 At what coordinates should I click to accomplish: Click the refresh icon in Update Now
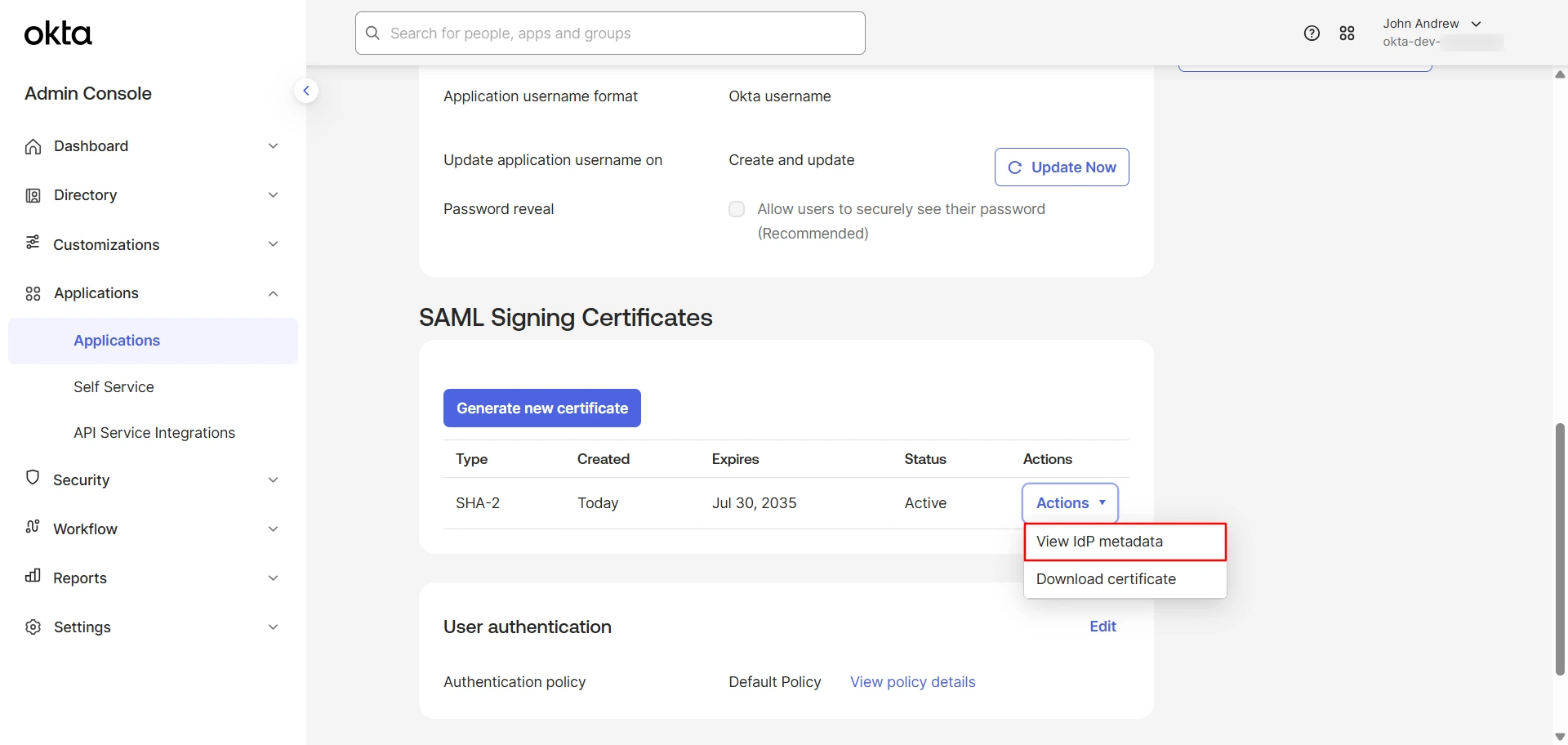click(1015, 167)
